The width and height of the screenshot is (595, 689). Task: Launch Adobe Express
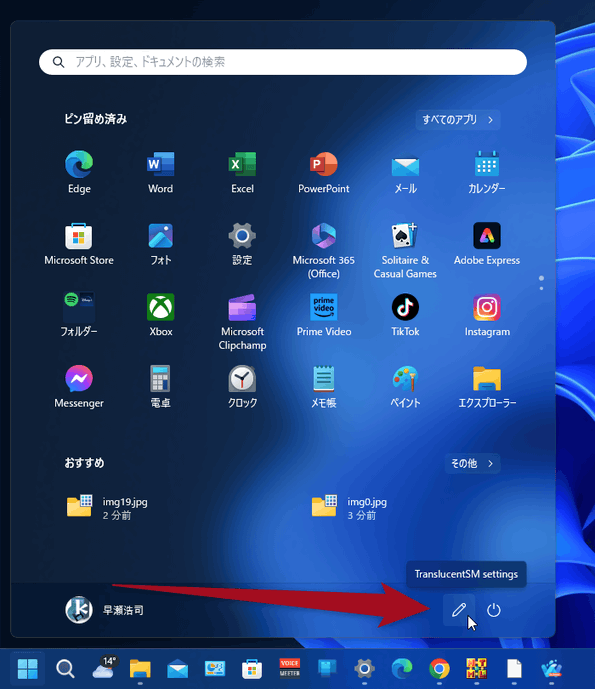point(487,244)
